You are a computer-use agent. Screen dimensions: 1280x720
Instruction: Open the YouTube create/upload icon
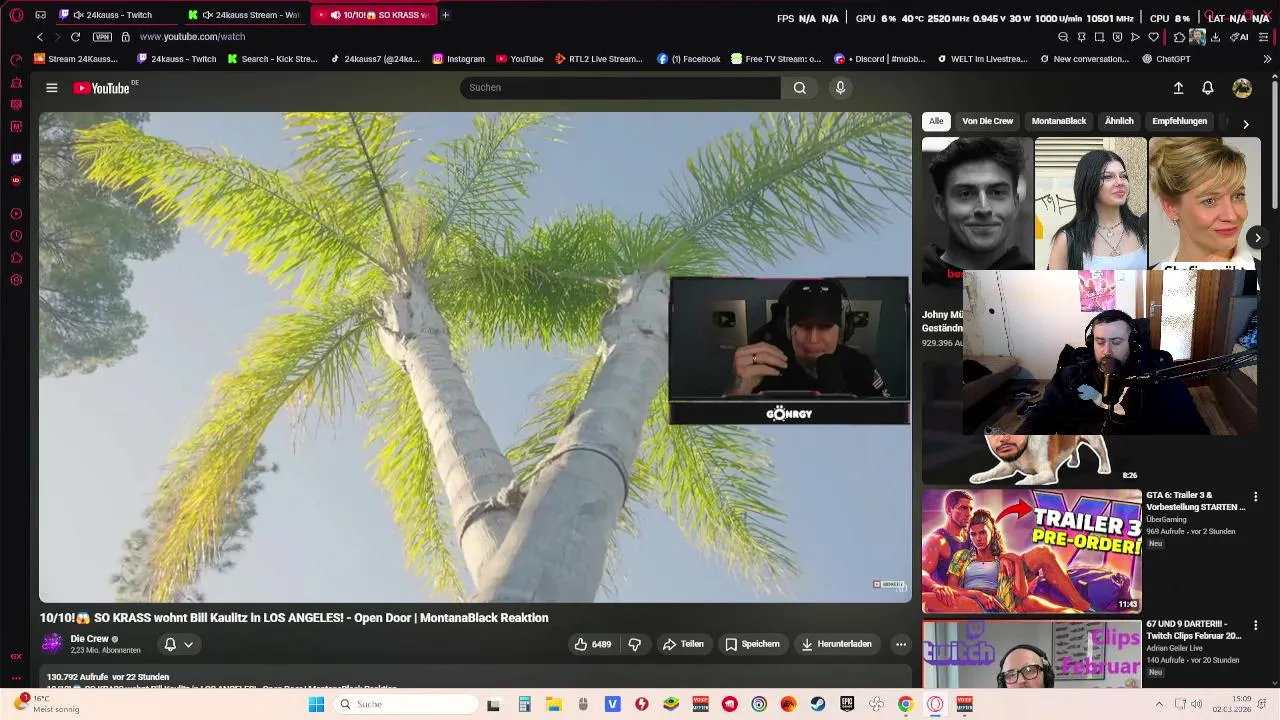click(1178, 88)
